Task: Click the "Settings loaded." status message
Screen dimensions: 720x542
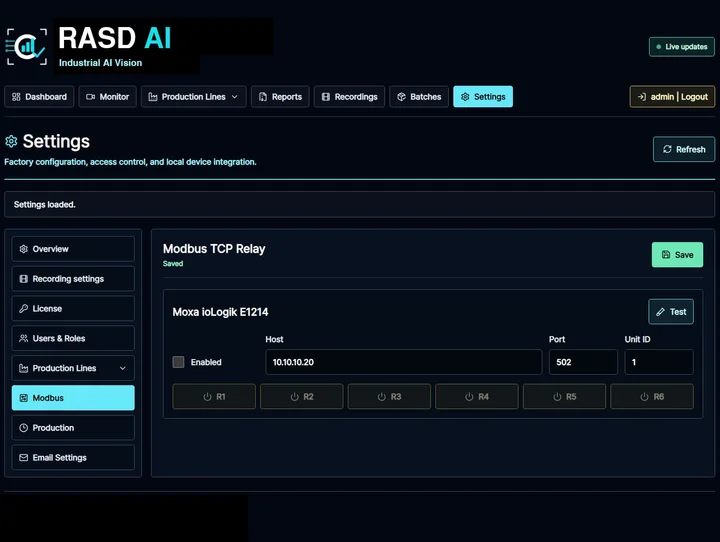Action: 45,204
